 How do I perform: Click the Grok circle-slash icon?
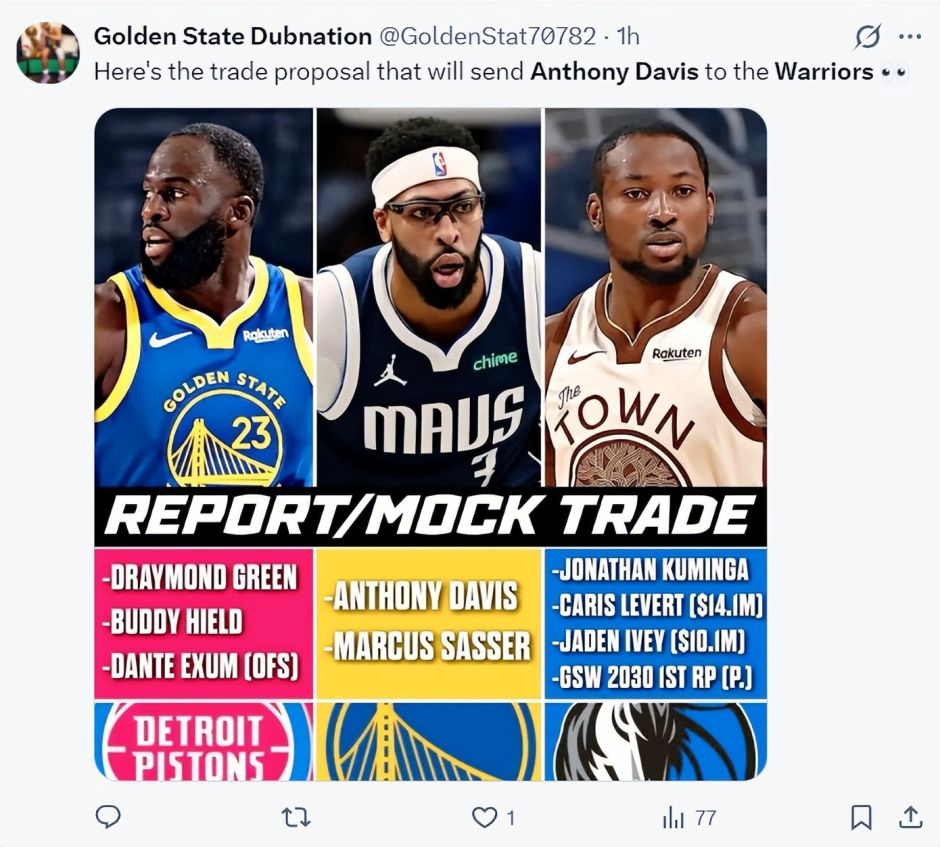[867, 37]
